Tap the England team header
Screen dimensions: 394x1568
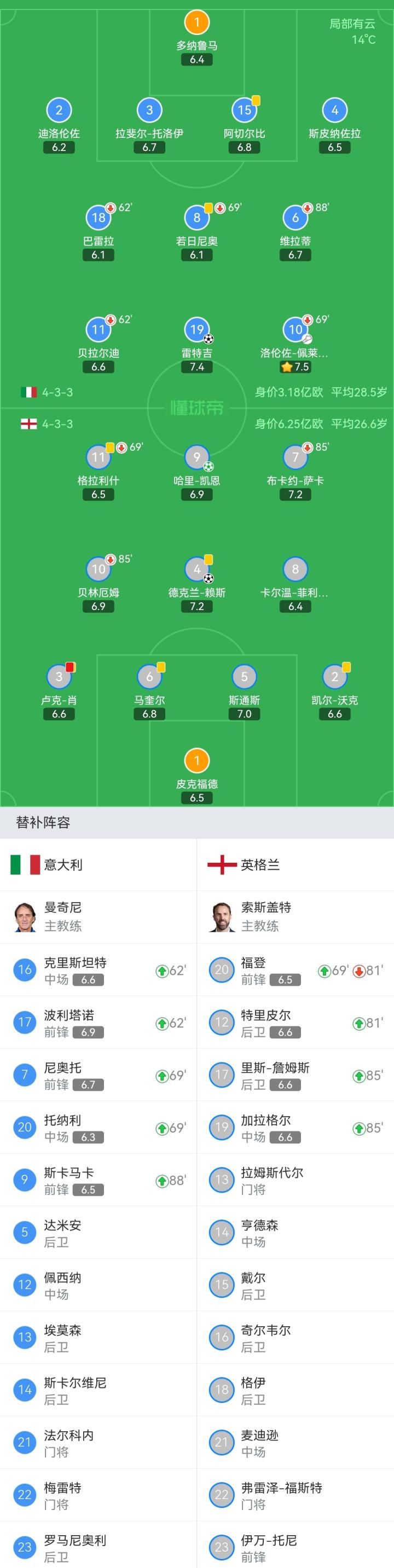[260, 865]
